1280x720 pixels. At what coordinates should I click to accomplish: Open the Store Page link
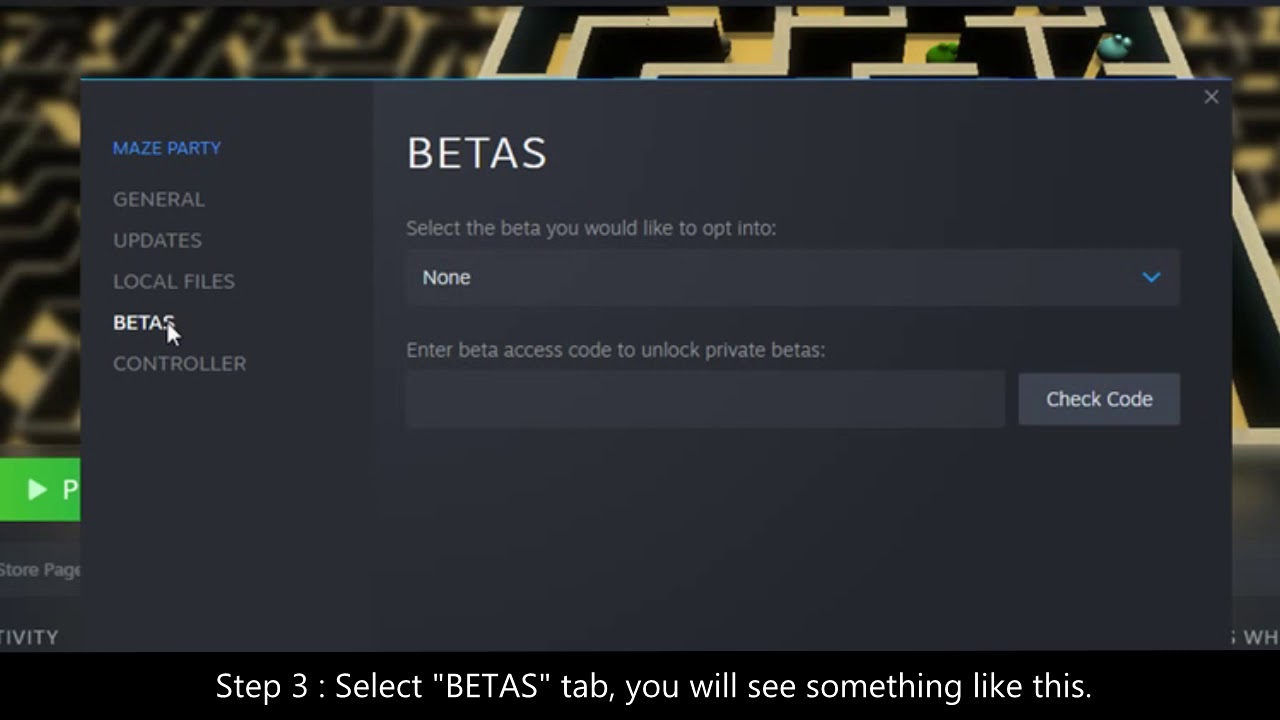point(40,570)
